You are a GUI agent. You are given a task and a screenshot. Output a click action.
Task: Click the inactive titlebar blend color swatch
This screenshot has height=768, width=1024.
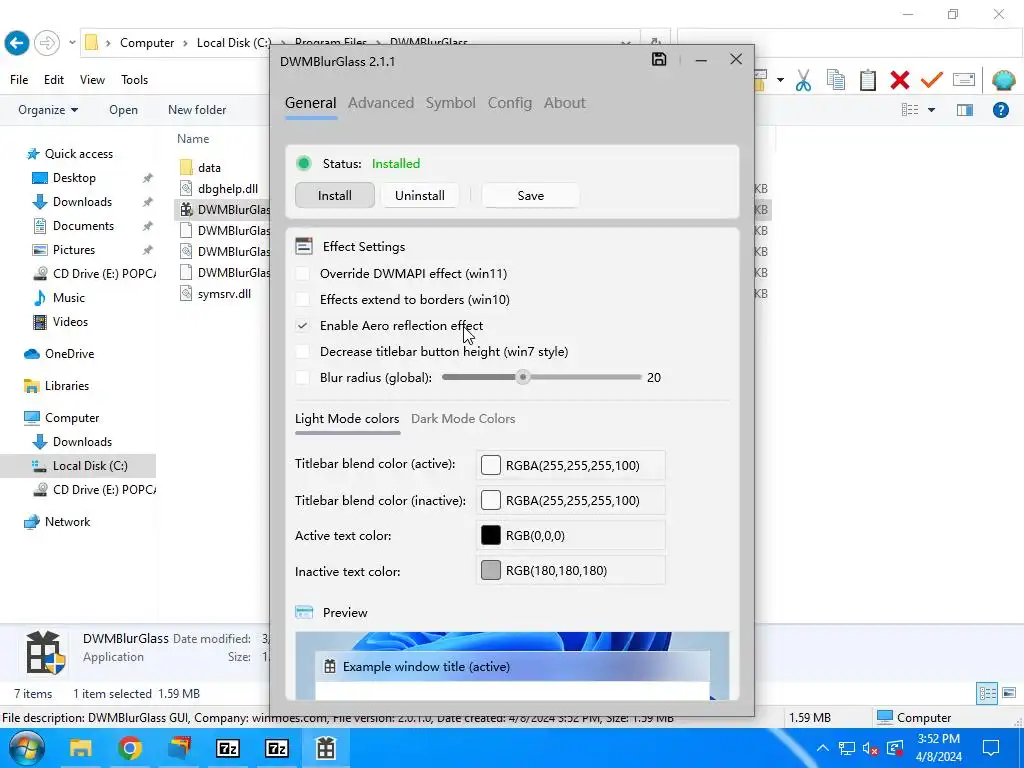[x=490, y=500]
